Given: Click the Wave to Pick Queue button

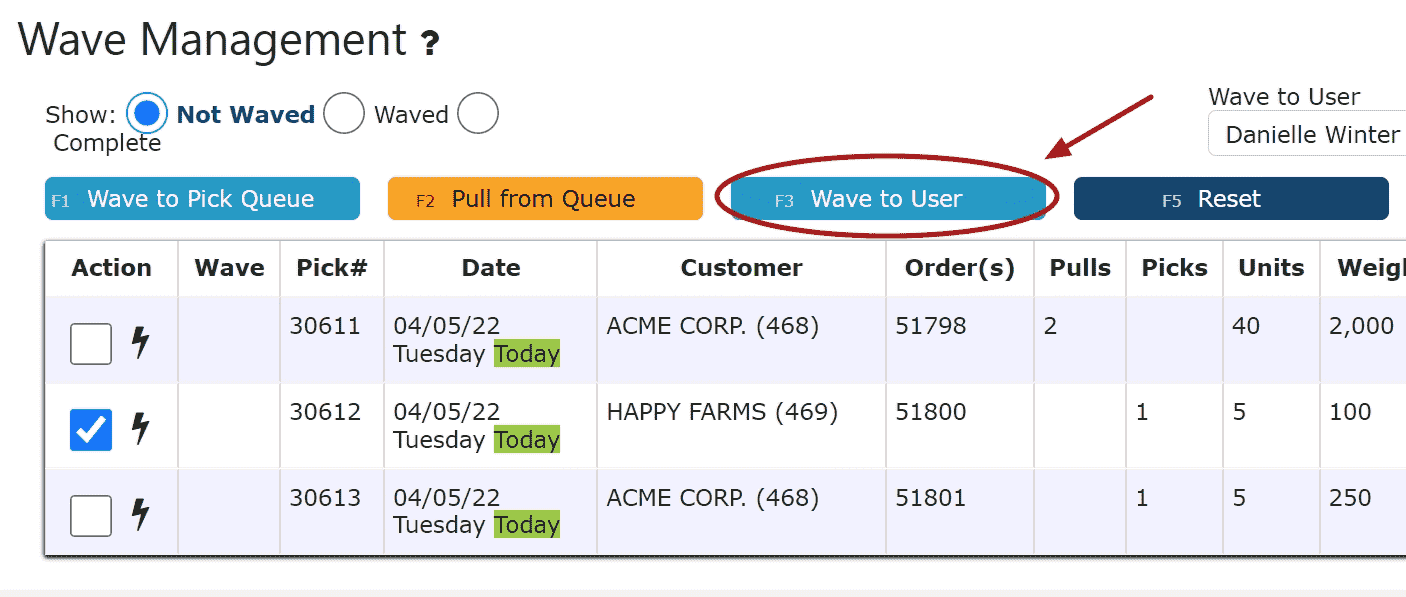Looking at the screenshot, I should coord(202,199).
